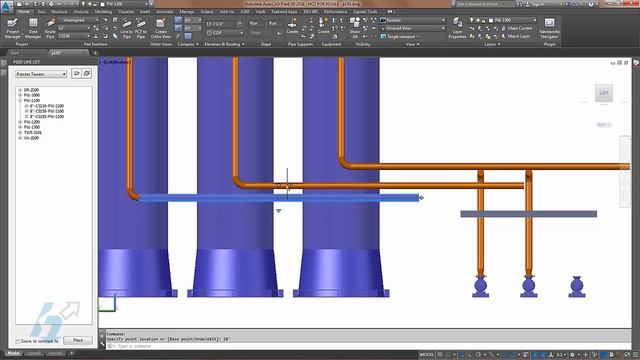
Task: Start the Route Pipe tool
Action: click(50, 28)
